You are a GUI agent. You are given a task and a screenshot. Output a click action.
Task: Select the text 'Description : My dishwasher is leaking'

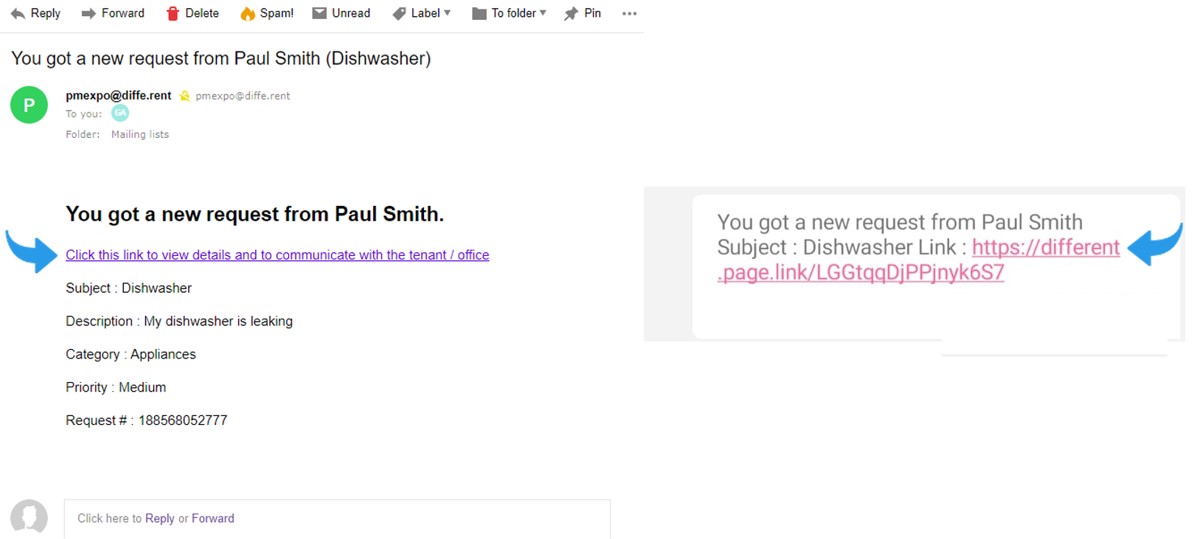coord(179,321)
